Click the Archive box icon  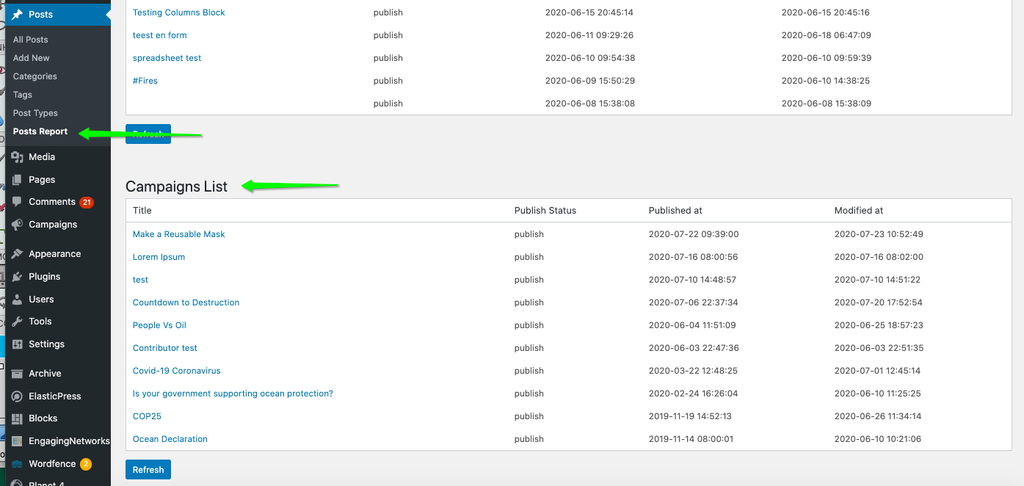[x=18, y=374]
